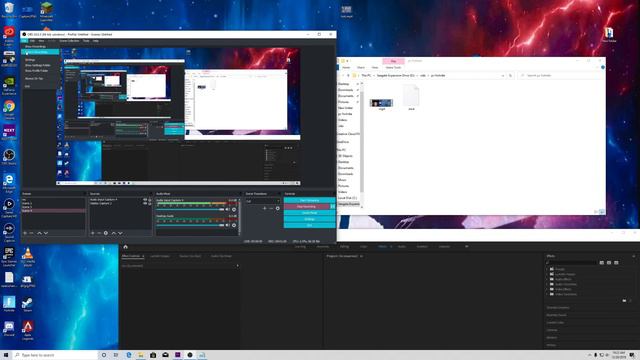Expand Video Effects folder in Effects panel
The height and width of the screenshot is (360, 640).
tap(547, 289)
